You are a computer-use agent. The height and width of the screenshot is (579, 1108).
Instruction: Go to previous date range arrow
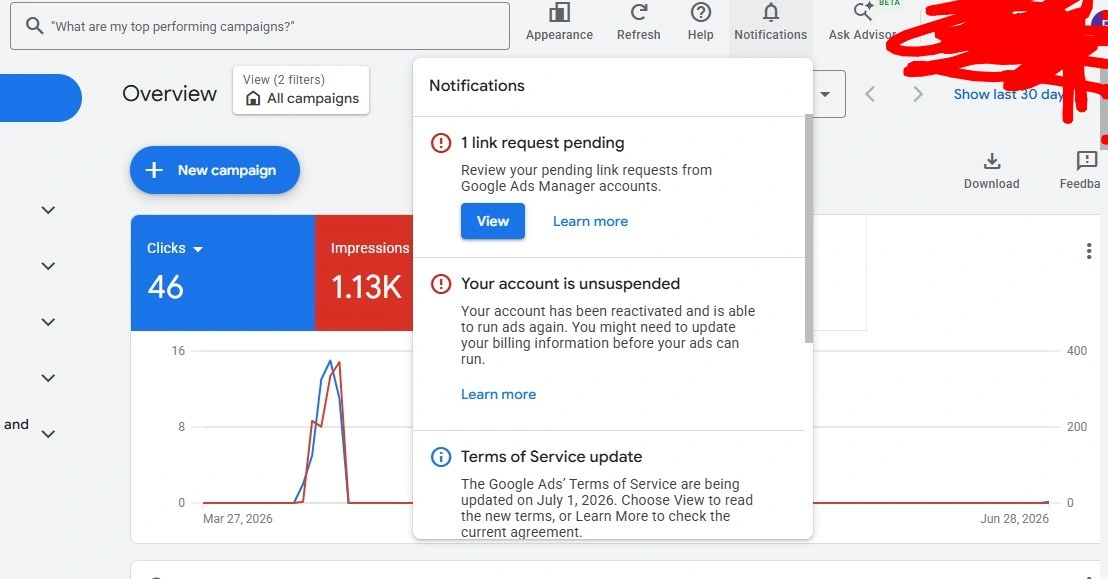[870, 94]
